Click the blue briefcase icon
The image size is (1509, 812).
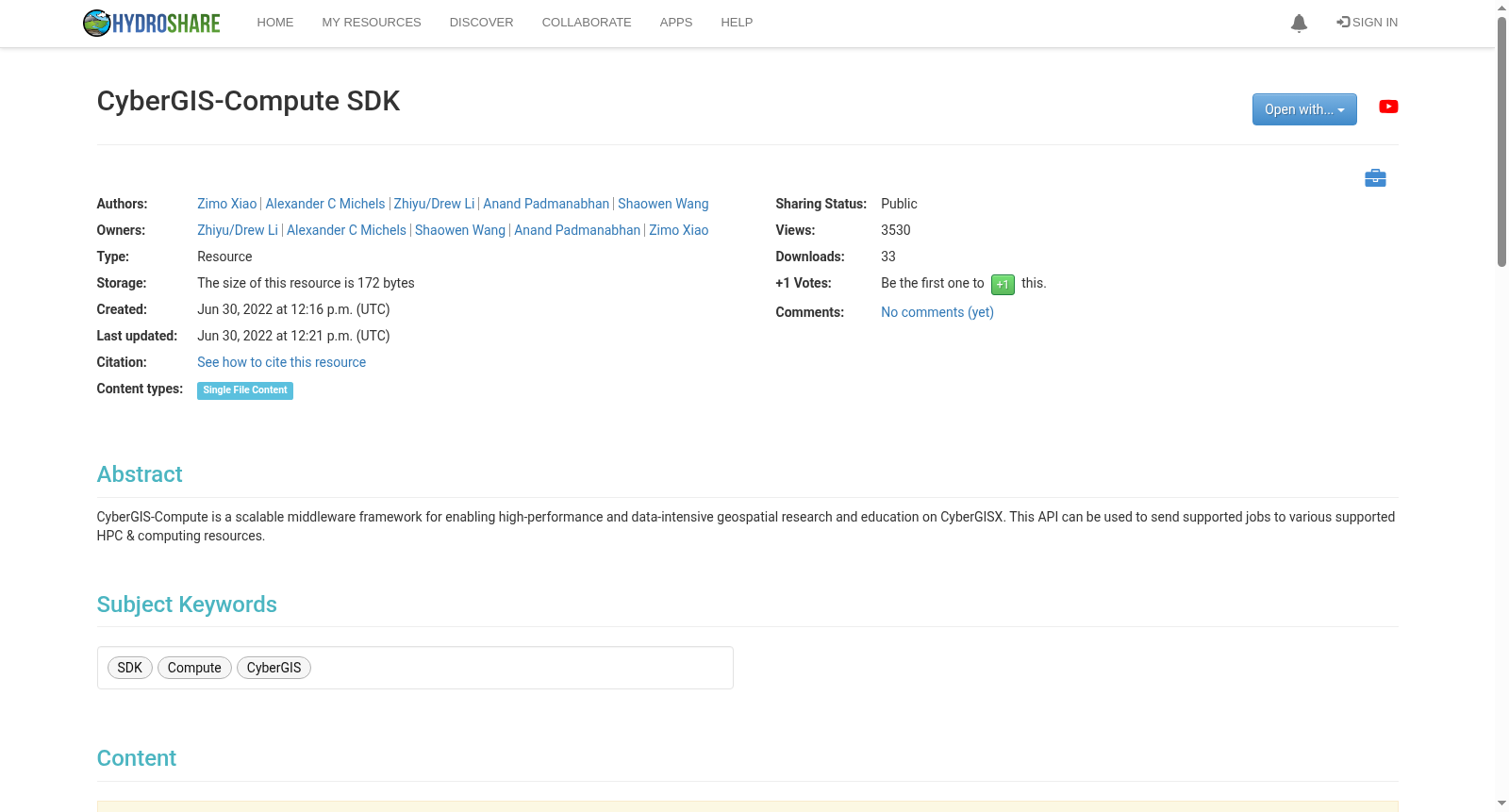(1375, 177)
